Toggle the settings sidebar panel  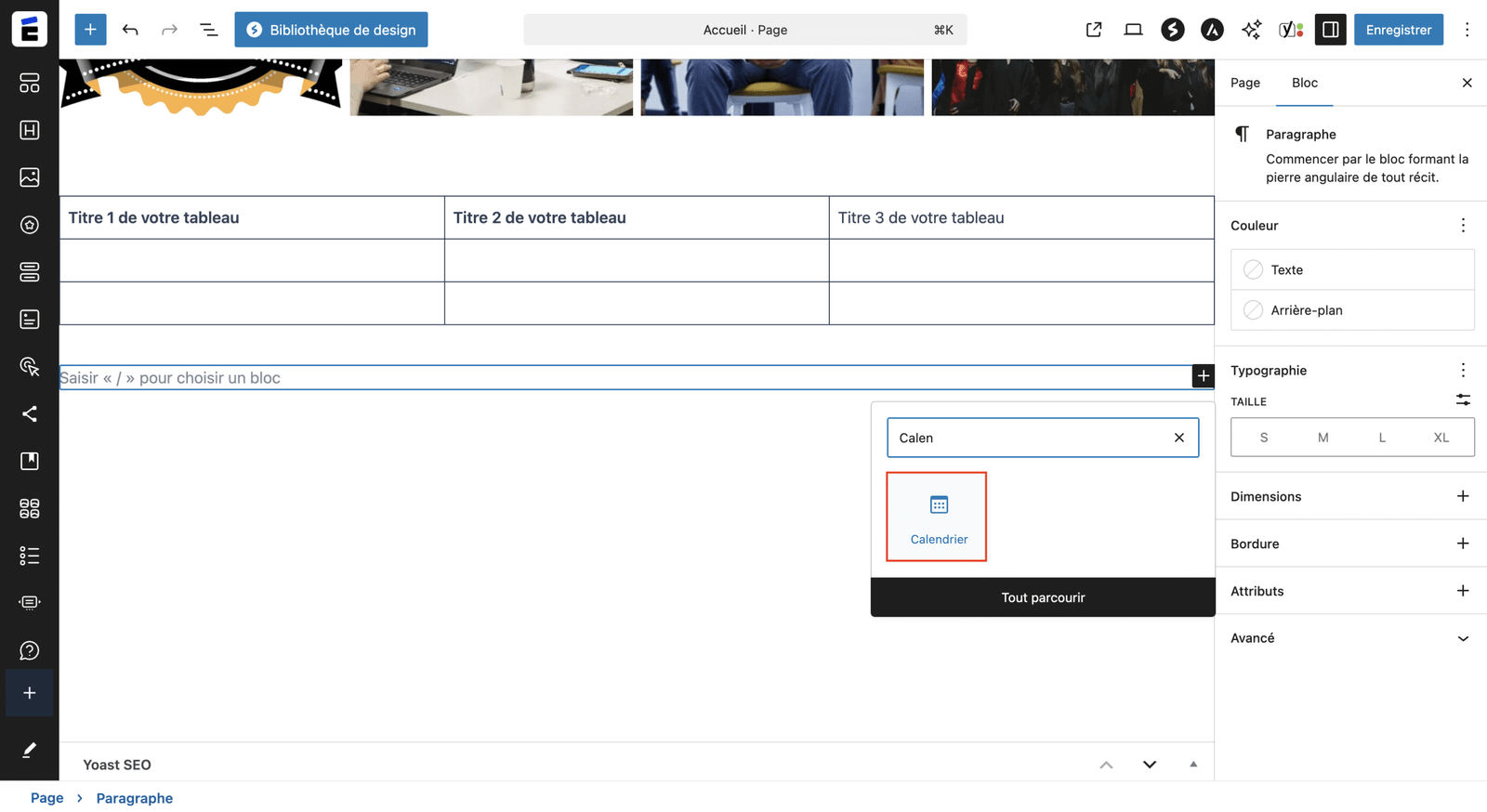tap(1330, 30)
